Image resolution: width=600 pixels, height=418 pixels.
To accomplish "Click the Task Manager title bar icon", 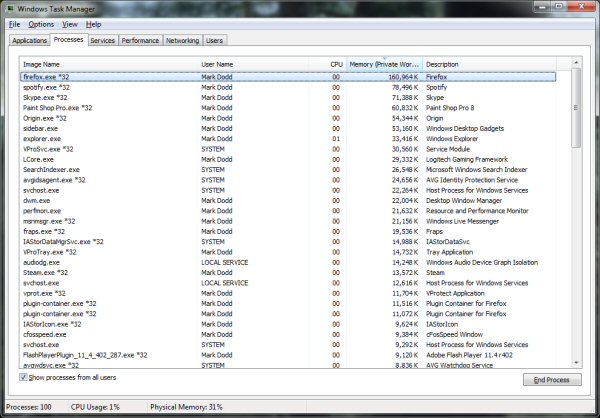I will pyautogui.click(x=10, y=8).
